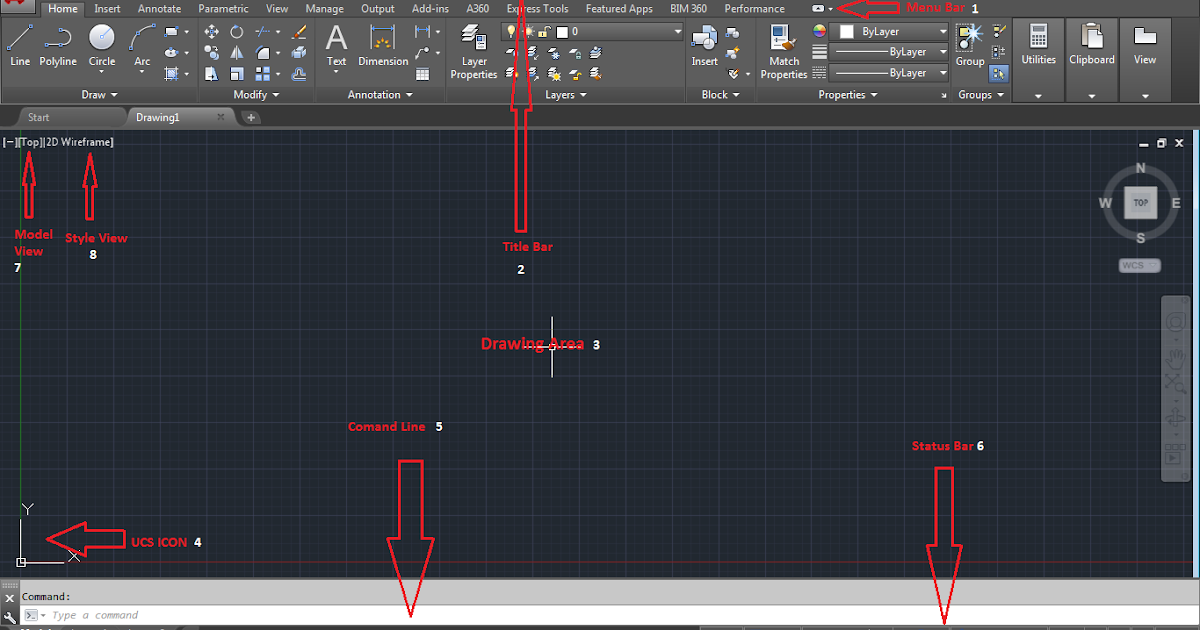Viewport: 1200px width, 630px height.
Task: Open the layer dropdown showing layer 0
Action: click(677, 31)
